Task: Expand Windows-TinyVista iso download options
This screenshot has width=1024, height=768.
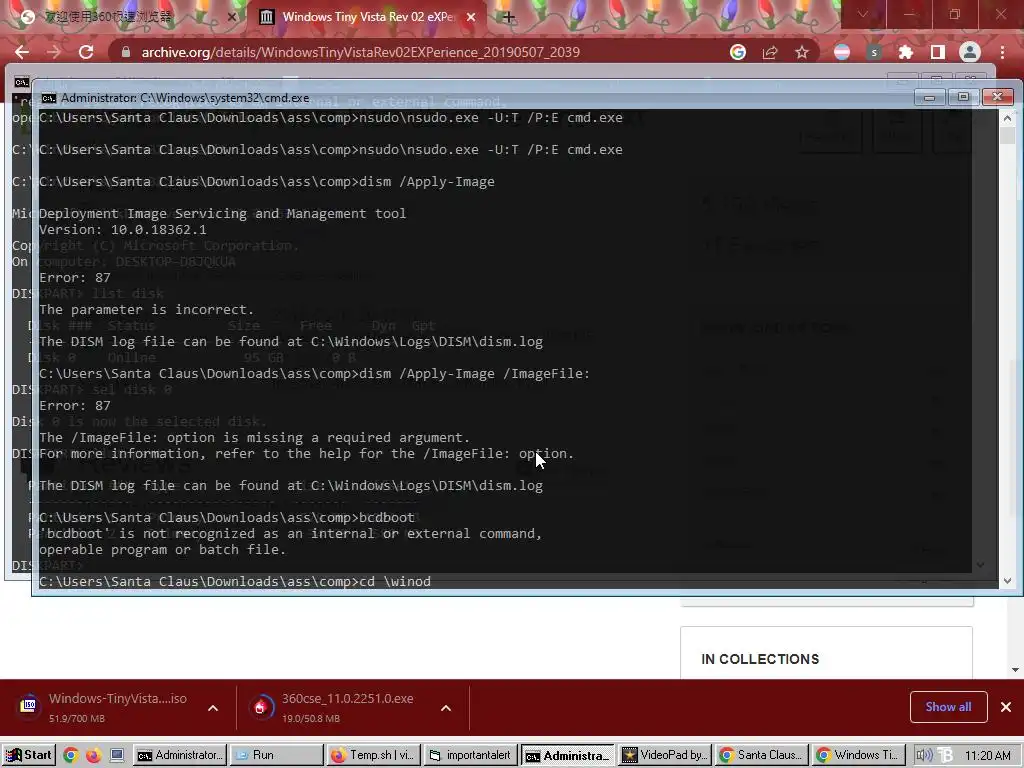Action: (213, 708)
